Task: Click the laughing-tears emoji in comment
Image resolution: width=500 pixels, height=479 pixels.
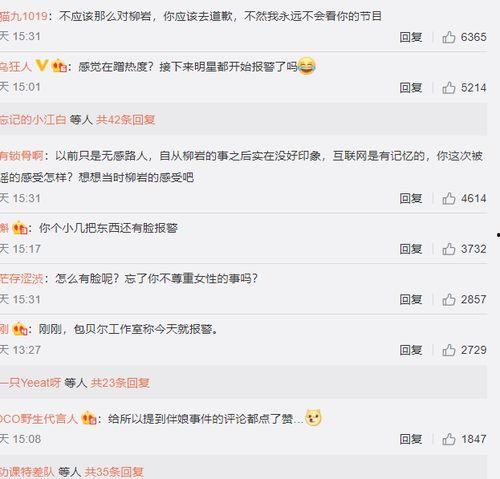Action: (306, 66)
